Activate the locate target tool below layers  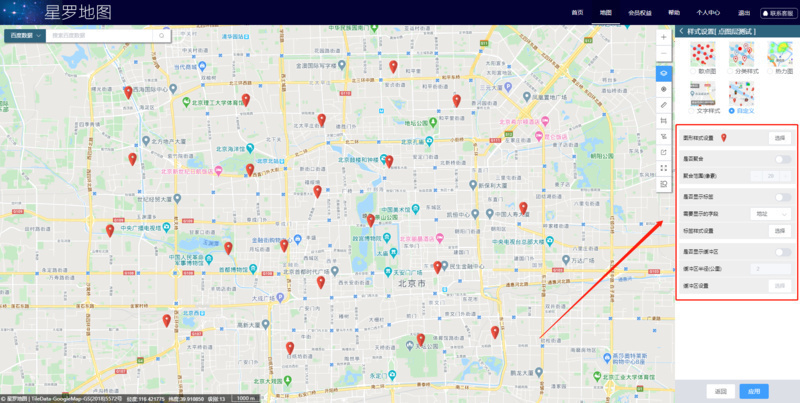pos(664,89)
